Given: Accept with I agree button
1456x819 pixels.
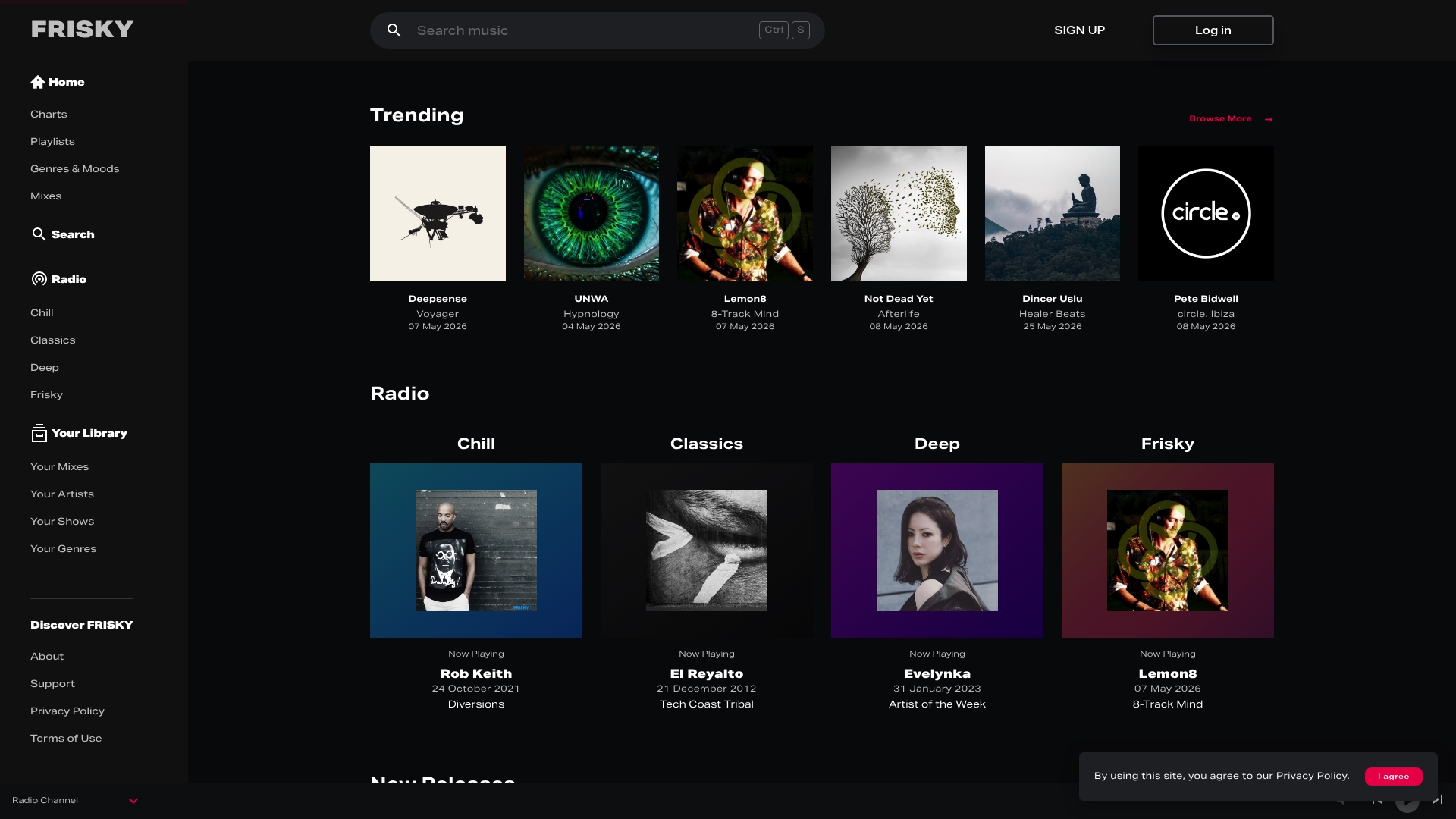Looking at the screenshot, I should (1393, 777).
